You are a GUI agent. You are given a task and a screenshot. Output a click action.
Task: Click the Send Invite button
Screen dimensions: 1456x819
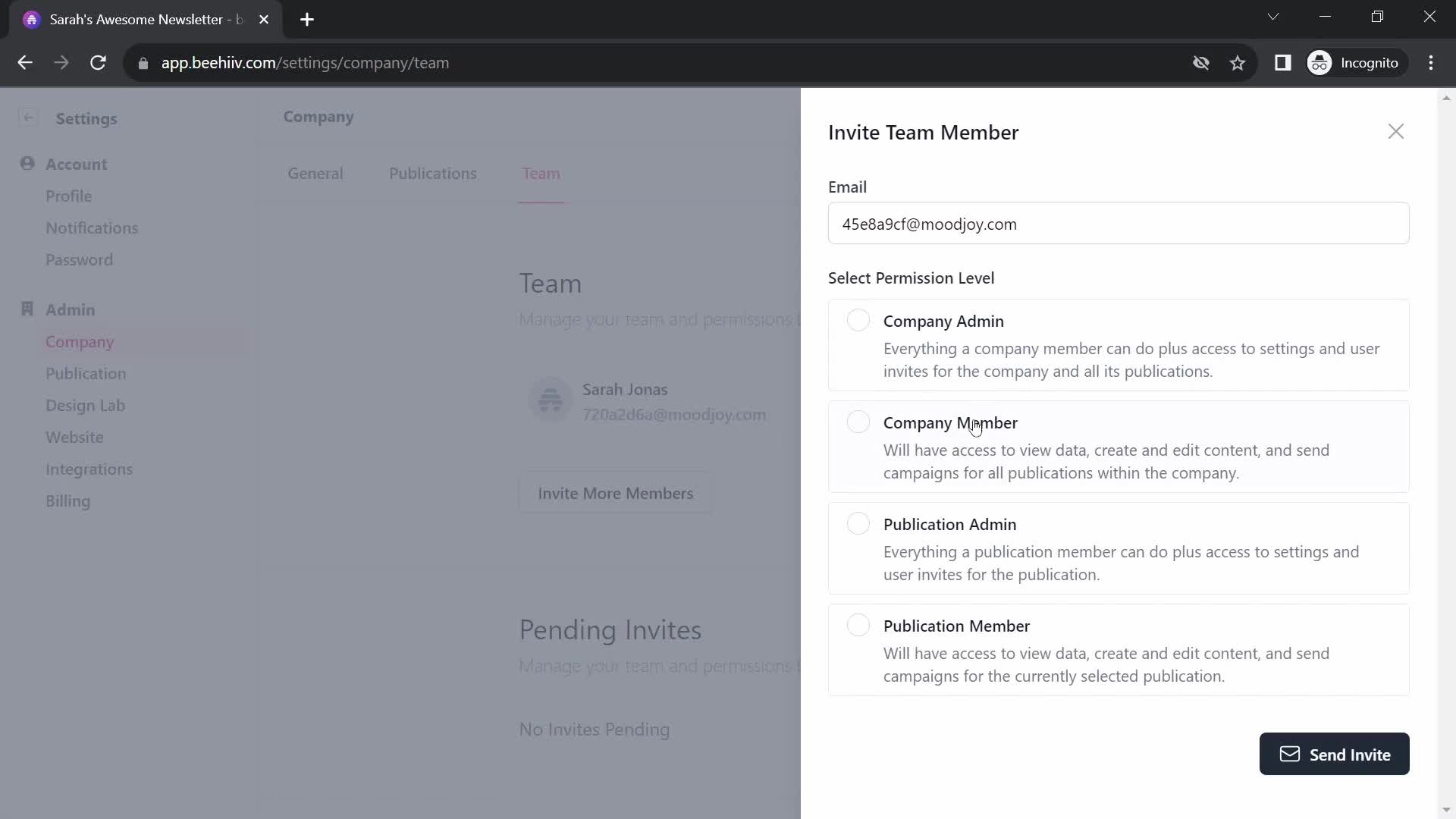(1335, 753)
